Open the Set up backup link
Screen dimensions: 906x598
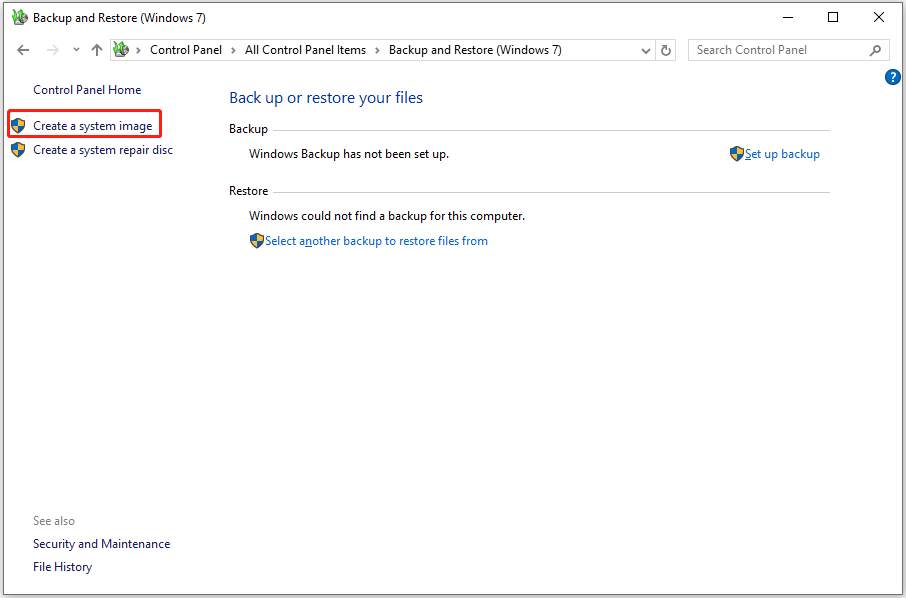[x=782, y=154]
